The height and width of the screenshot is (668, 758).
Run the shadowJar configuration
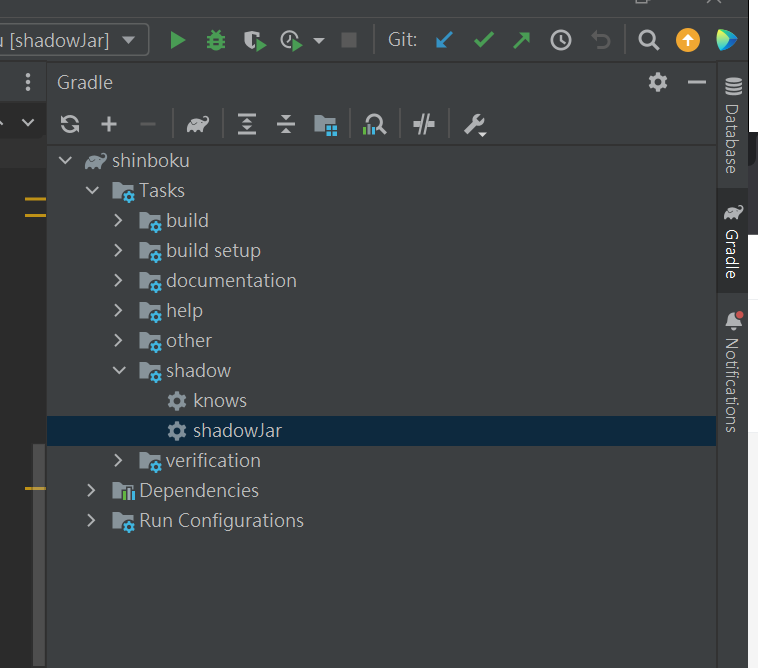178,41
